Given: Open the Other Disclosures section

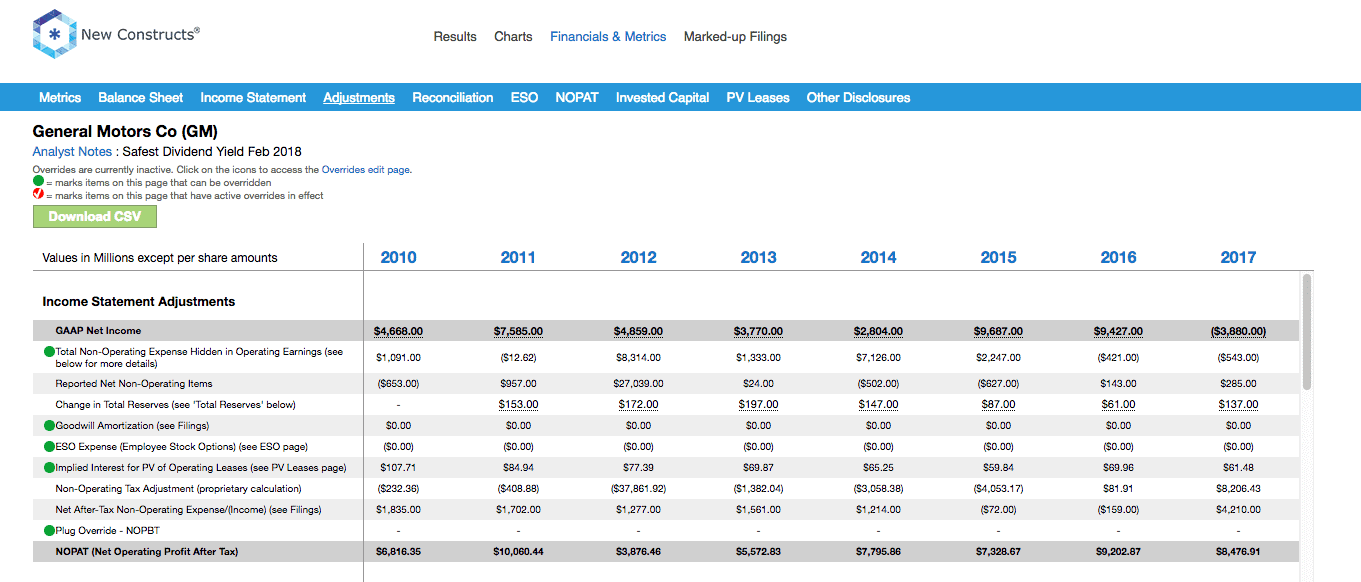Looking at the screenshot, I should point(858,98).
